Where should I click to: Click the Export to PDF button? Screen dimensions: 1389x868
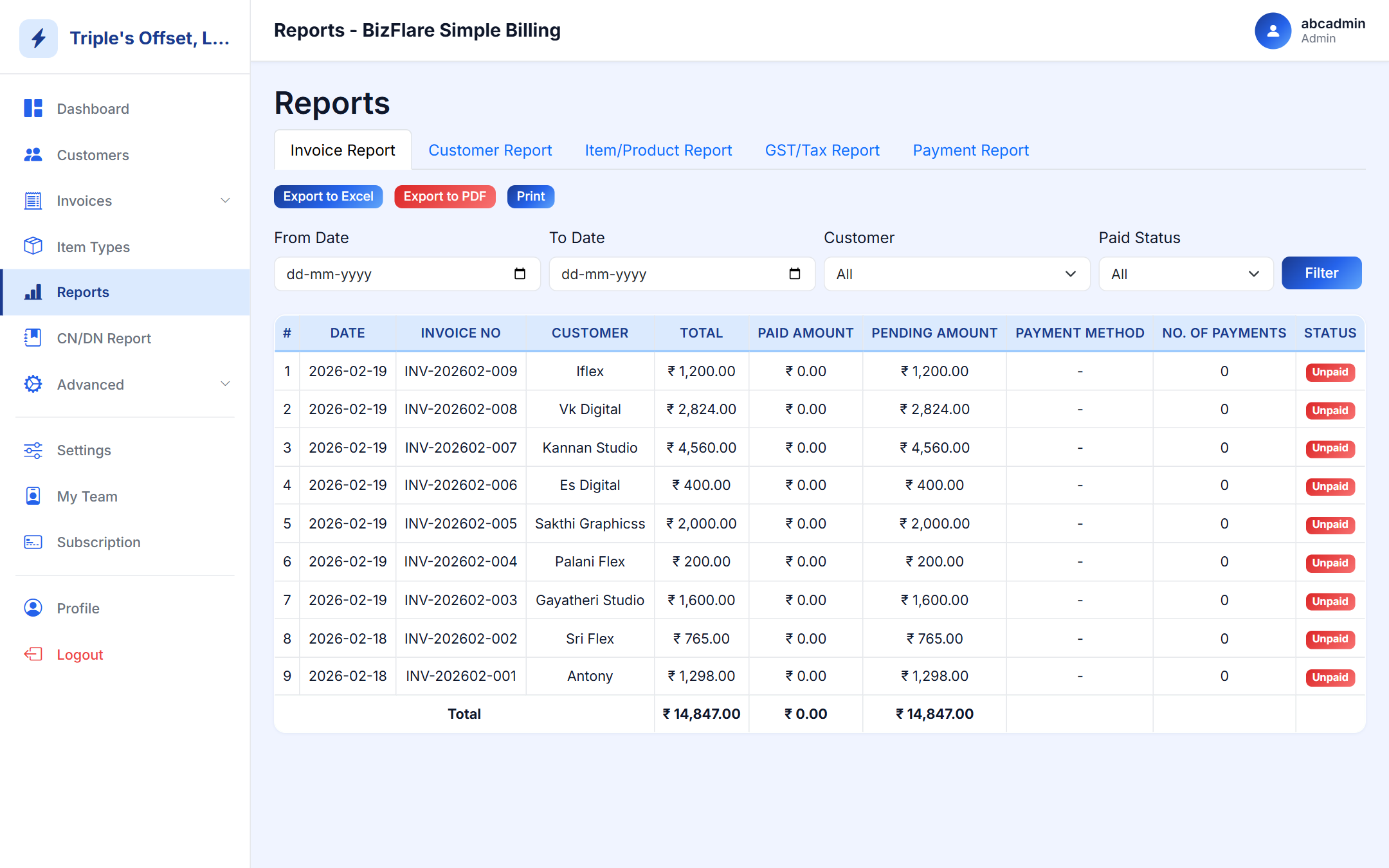tap(445, 196)
